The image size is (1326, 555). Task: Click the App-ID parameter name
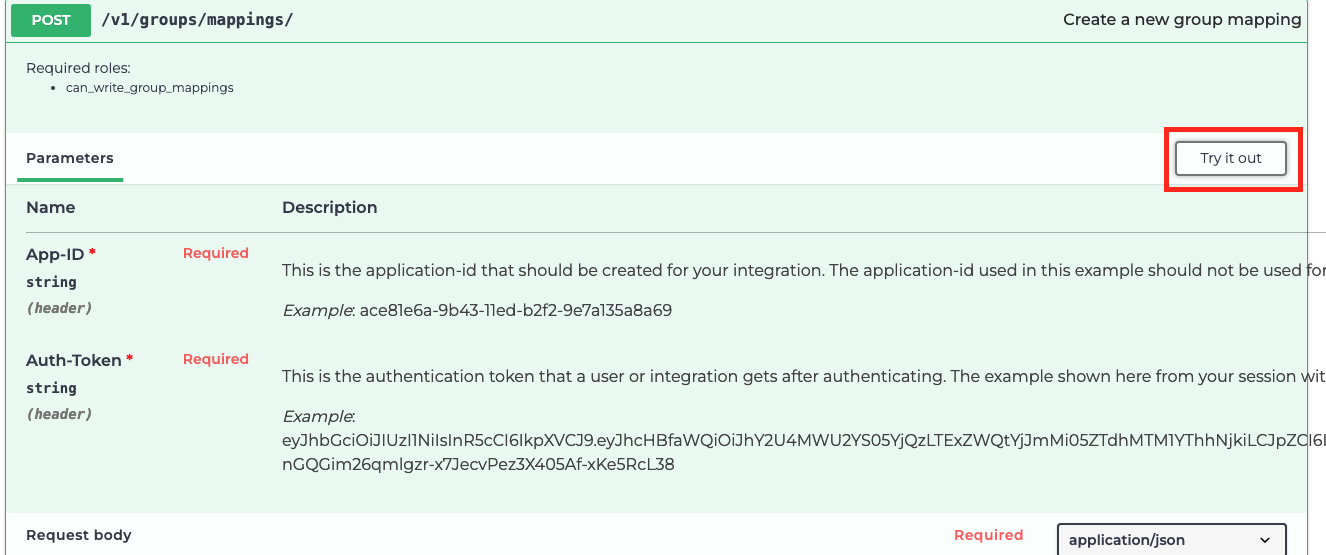[x=56, y=255]
